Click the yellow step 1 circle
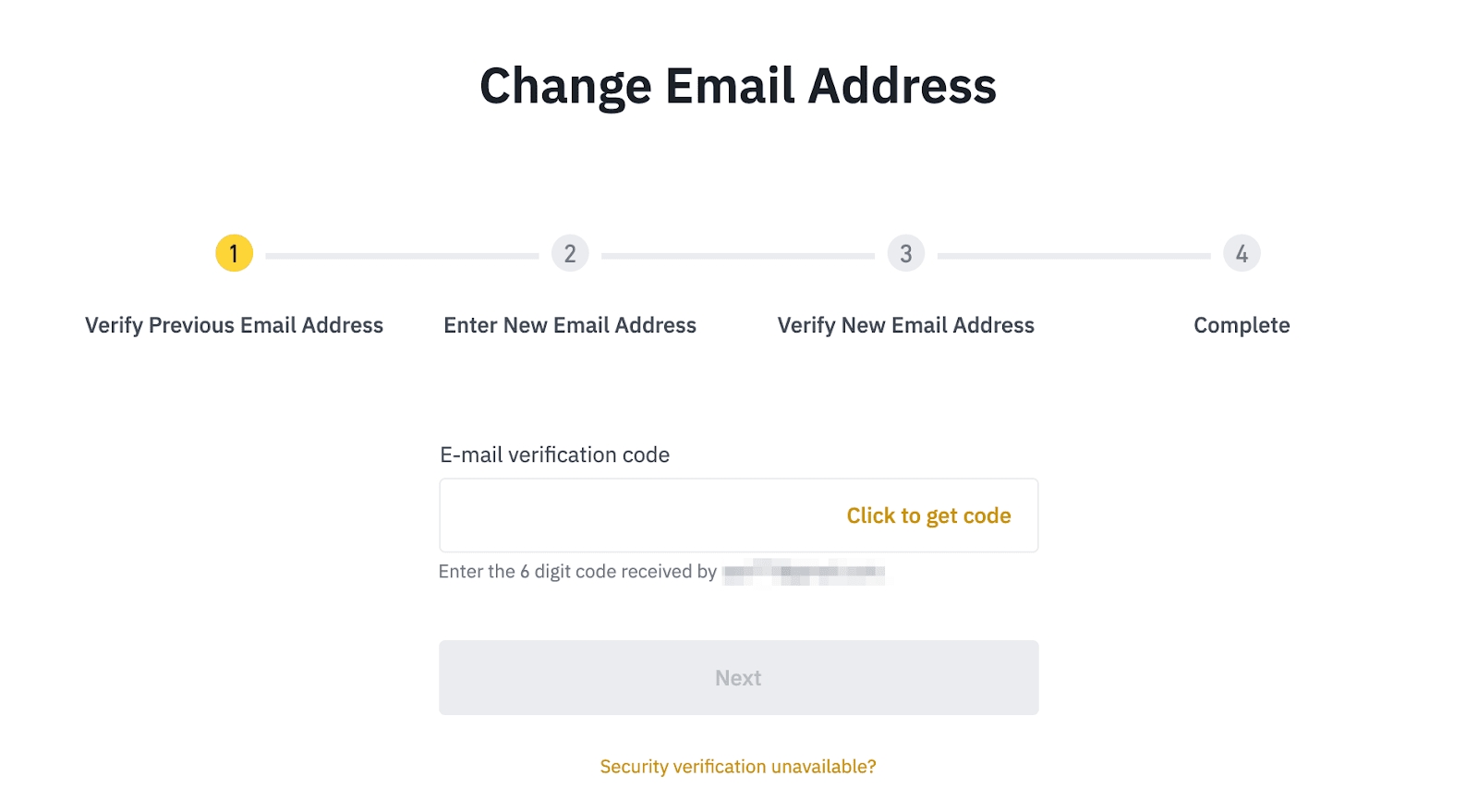This screenshot has width=1478, height=812. [x=234, y=253]
